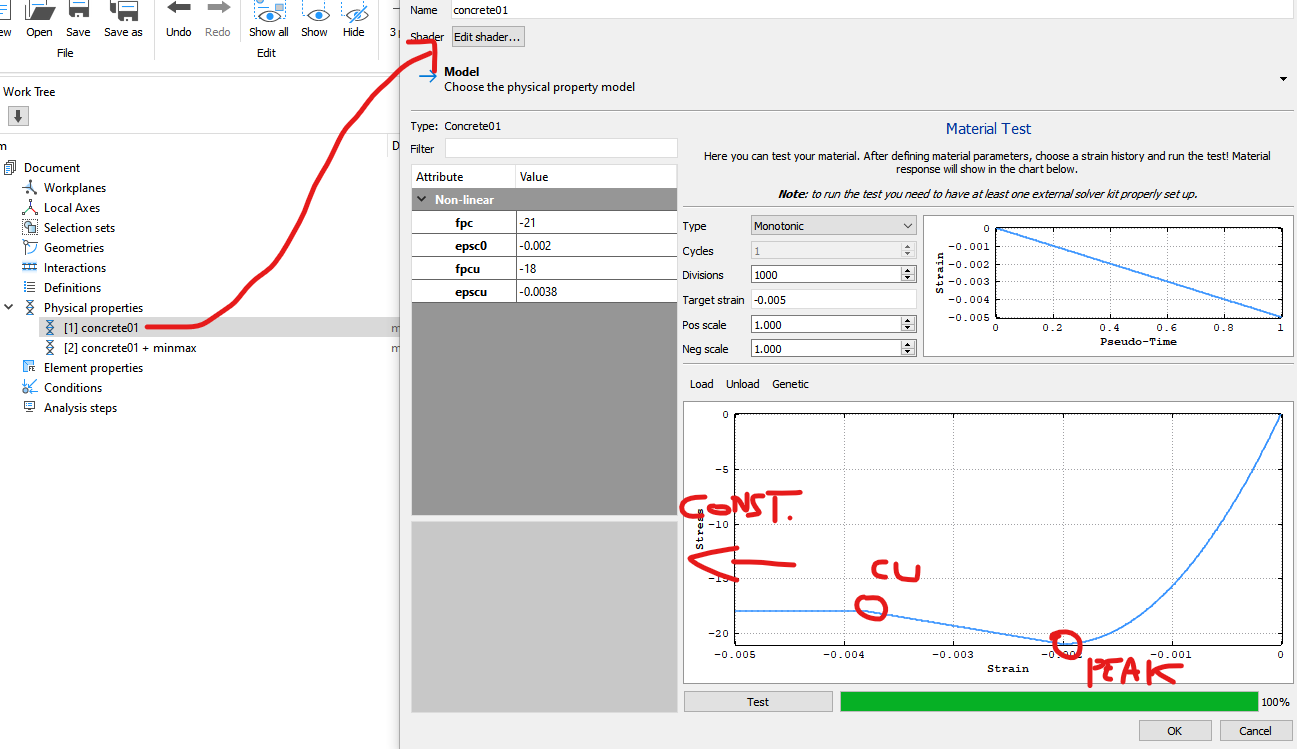Viewport: 1297px width, 749px height.
Task: Click the Value column header
Action: [x=597, y=177]
